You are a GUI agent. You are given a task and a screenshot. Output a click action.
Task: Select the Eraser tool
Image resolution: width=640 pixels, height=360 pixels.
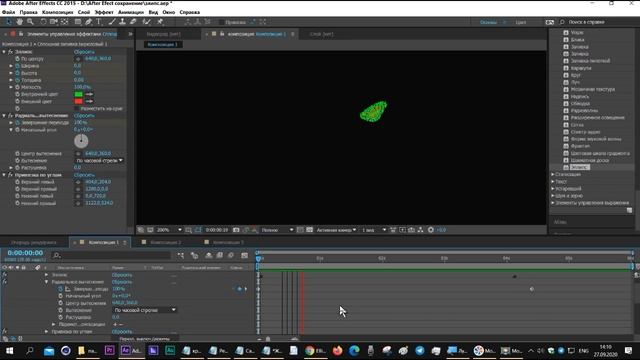[133, 22]
